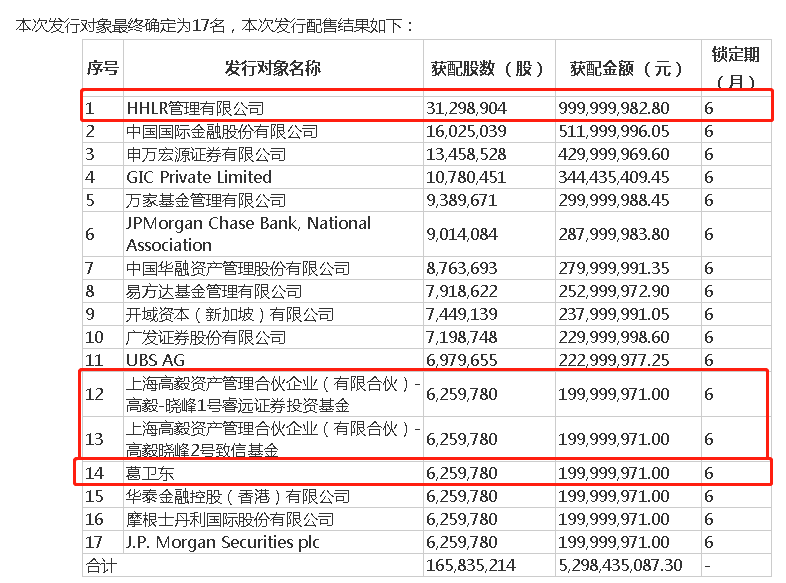
Task: Click the 获配金额（元） column header
Action: point(626,69)
